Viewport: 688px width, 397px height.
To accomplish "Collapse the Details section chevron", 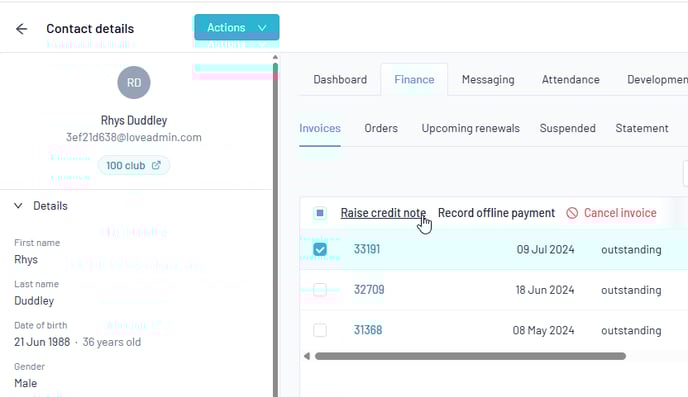I will pyautogui.click(x=18, y=206).
